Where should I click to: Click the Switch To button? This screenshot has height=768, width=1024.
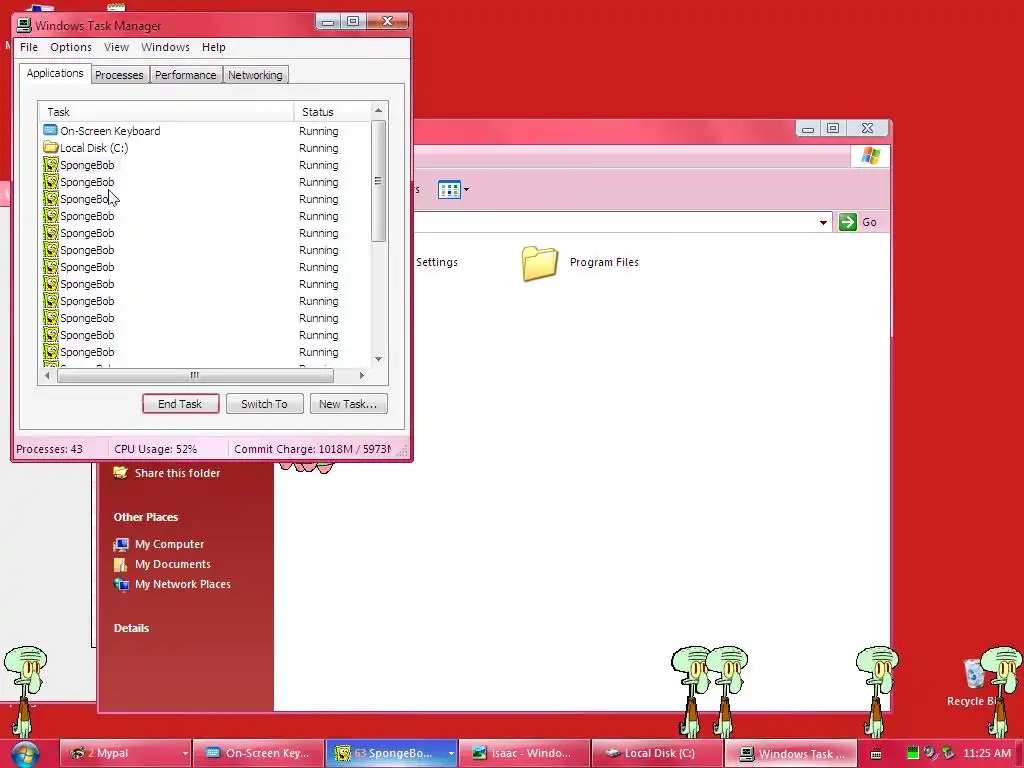(264, 404)
